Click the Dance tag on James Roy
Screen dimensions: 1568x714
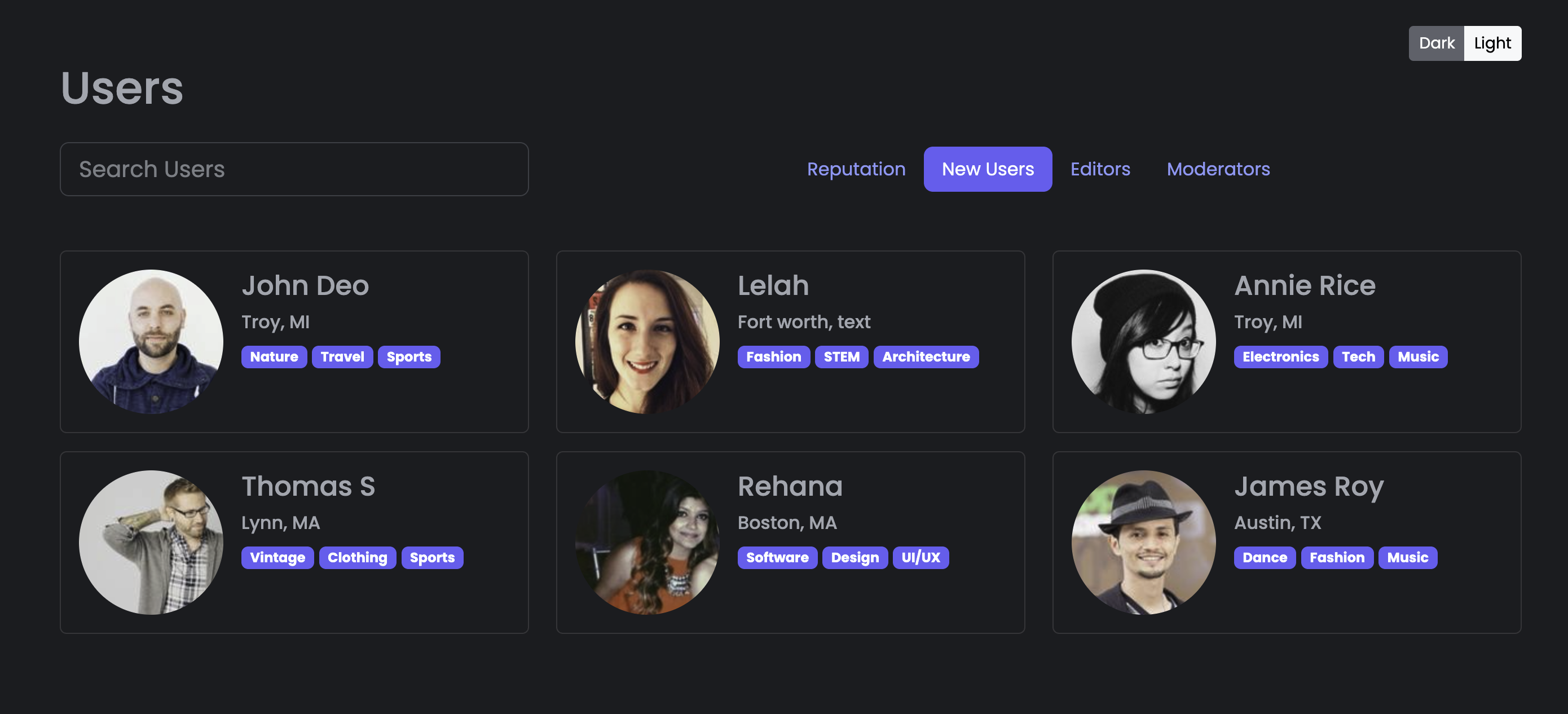pyautogui.click(x=1265, y=558)
